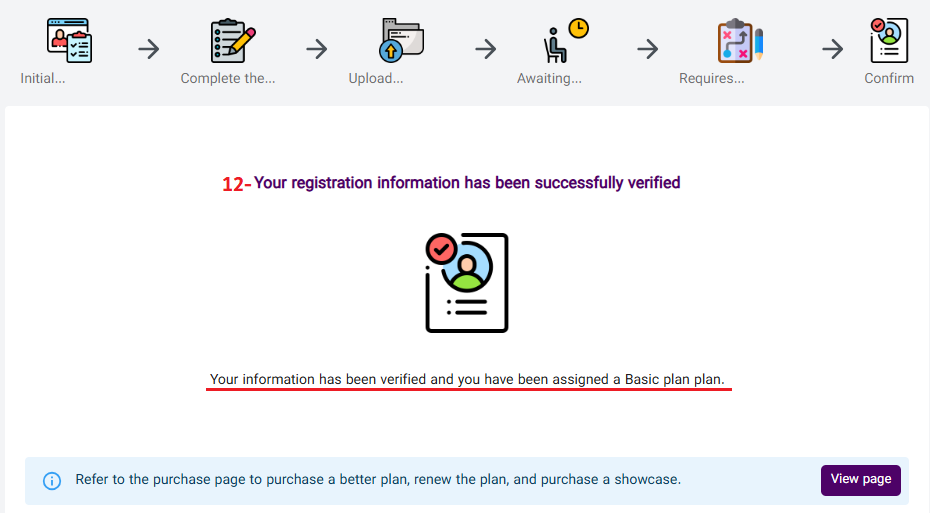
Task: Click the Initial registration step icon
Action: click(69, 41)
